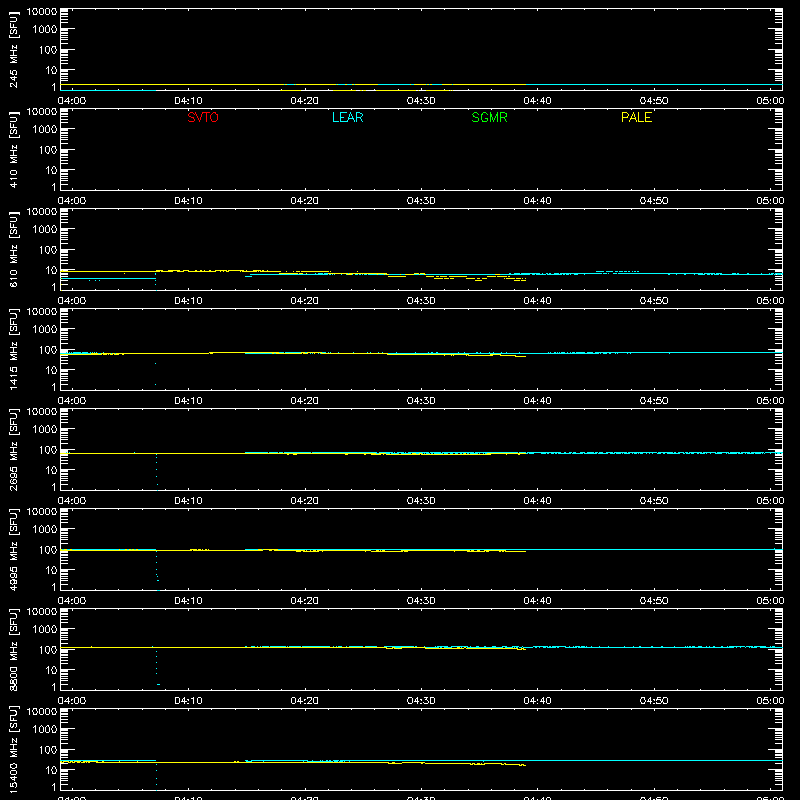Click the 100 tick on the 610 MHz axis

click(x=48, y=250)
